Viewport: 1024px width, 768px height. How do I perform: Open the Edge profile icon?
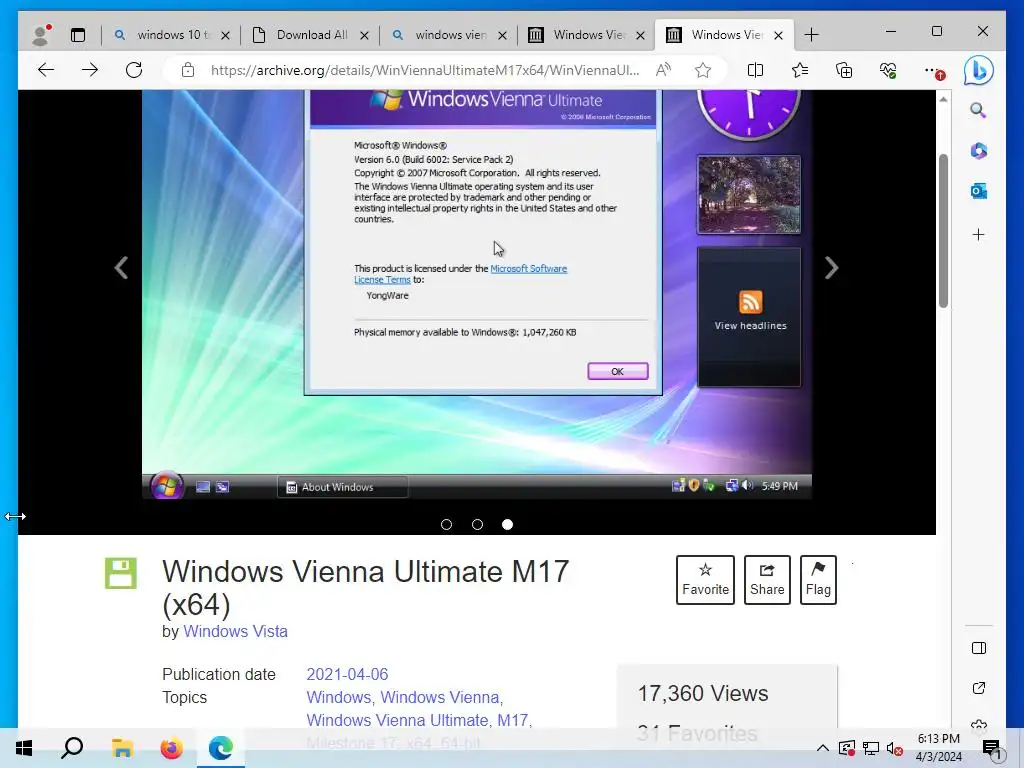41,35
